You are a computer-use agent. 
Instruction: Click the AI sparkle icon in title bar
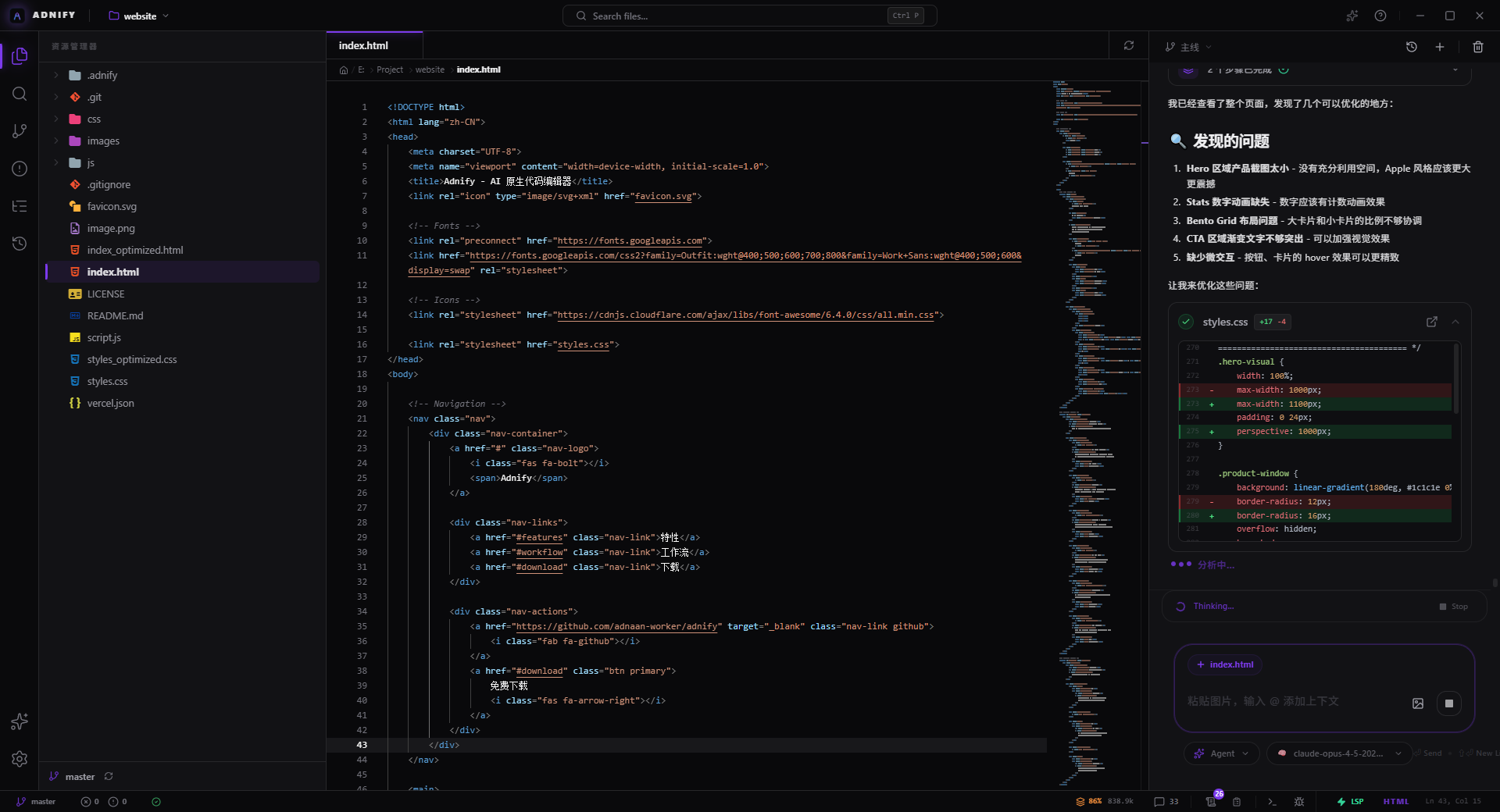click(1352, 16)
